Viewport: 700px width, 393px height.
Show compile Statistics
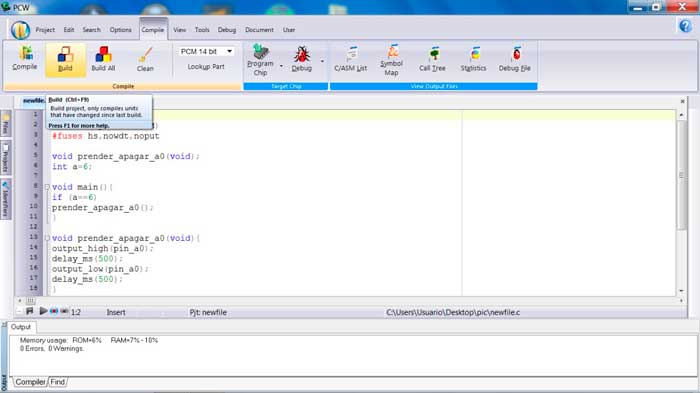pyautogui.click(x=473, y=59)
